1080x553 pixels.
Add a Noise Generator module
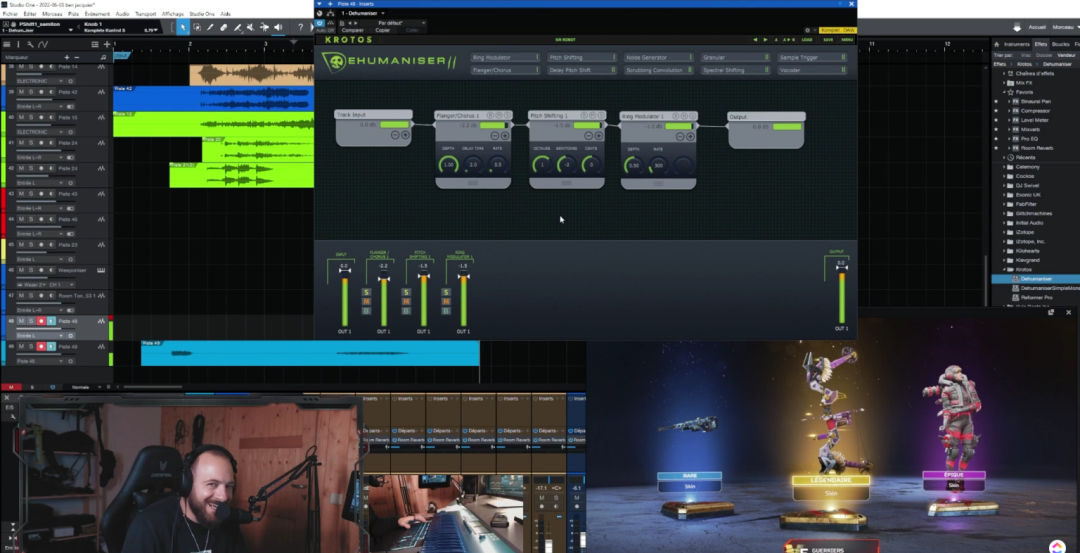pyautogui.click(x=659, y=57)
